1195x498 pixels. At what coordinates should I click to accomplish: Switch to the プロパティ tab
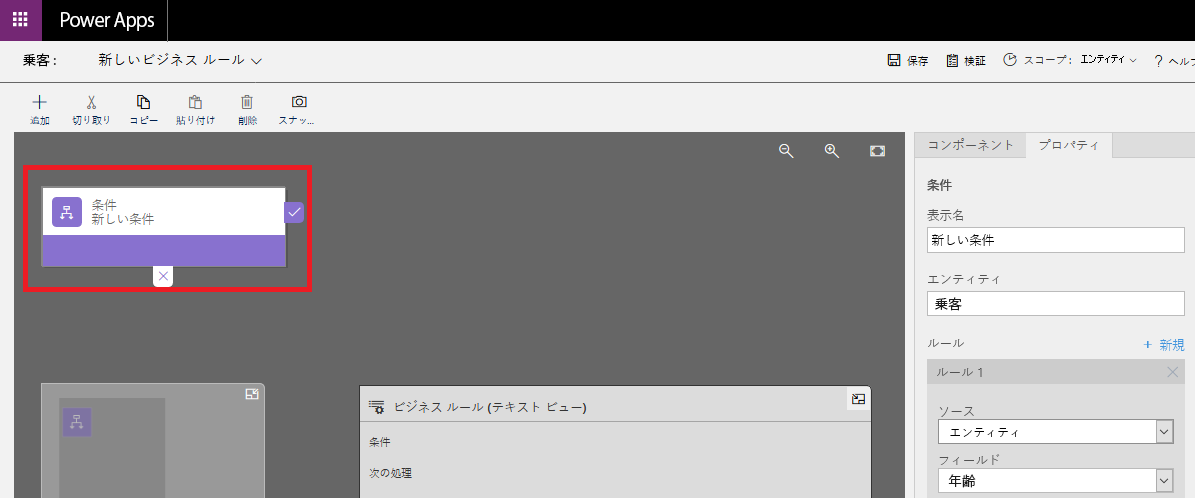pos(1068,145)
